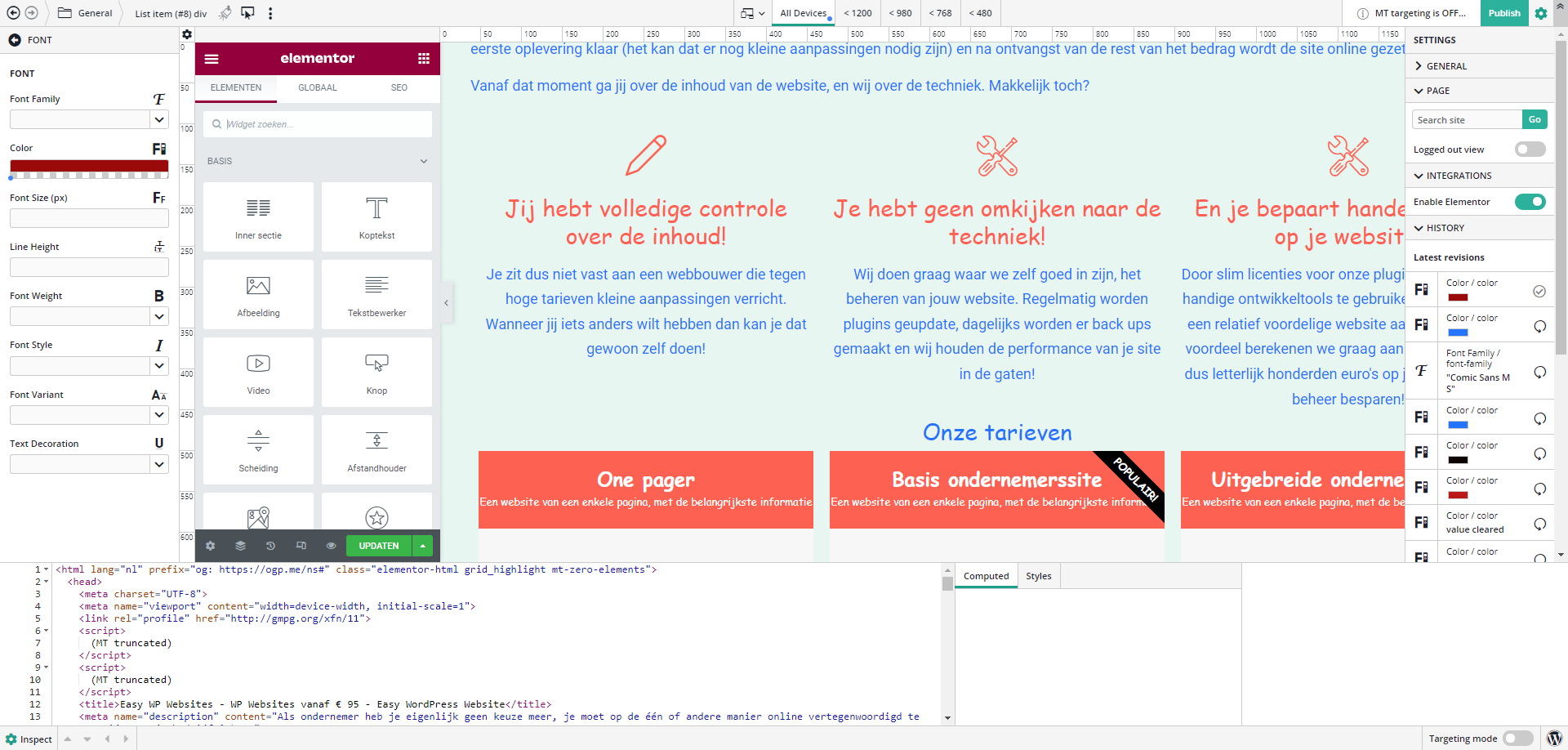Open Font Family dropdown
The height and width of the screenshot is (750, 1568).
tap(159, 120)
